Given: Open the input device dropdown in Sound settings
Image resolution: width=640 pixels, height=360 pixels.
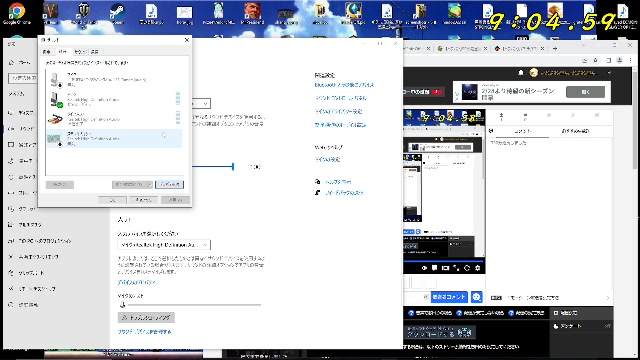Looking at the screenshot, I should pos(164,245).
